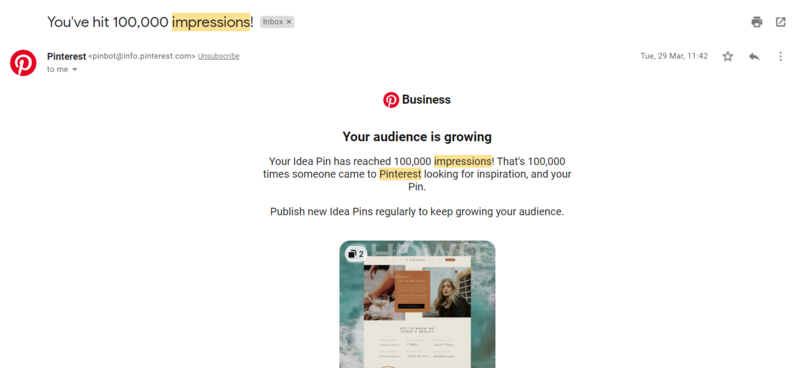Screen dimensions: 800x368
Task: Click the red Pinterest sender avatar
Action: [23, 63]
